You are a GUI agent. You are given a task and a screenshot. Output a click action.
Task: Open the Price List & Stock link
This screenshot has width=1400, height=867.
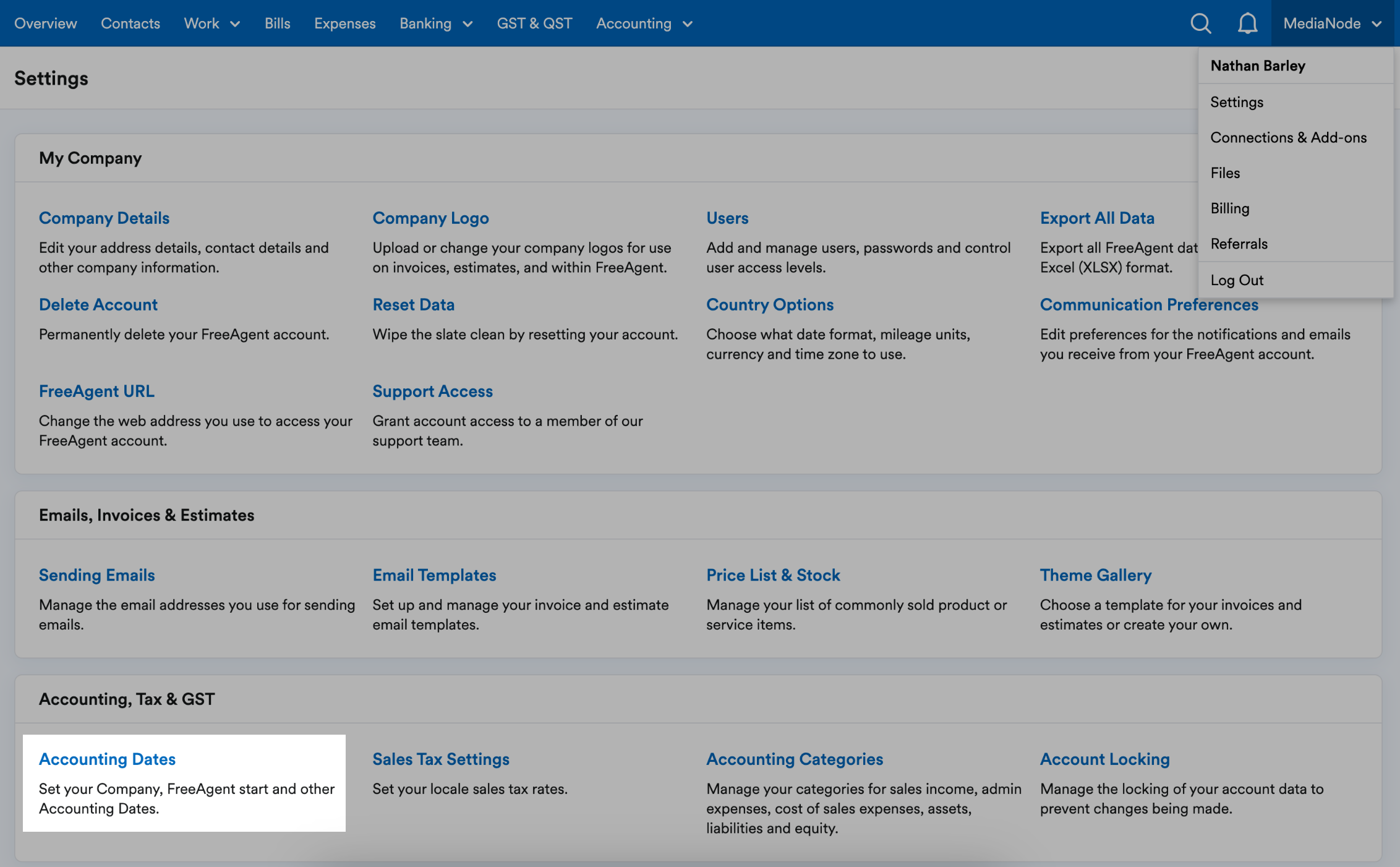[x=773, y=574]
